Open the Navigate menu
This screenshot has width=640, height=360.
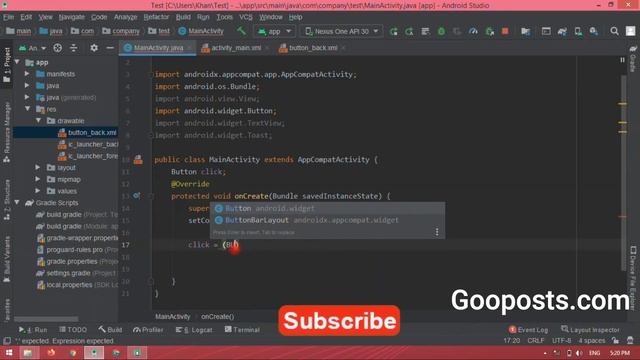[72, 17]
